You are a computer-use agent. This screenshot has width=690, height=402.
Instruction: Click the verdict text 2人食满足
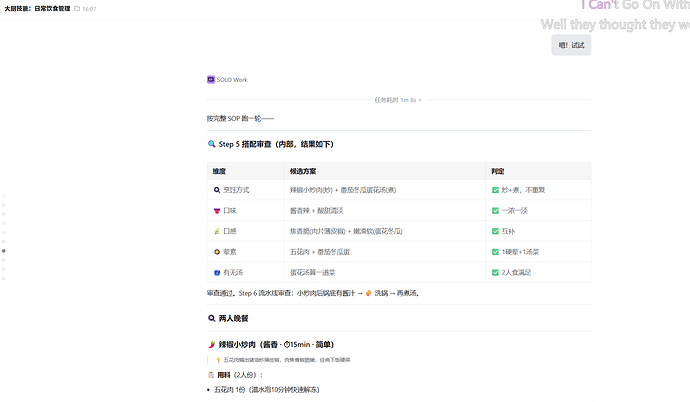click(516, 273)
